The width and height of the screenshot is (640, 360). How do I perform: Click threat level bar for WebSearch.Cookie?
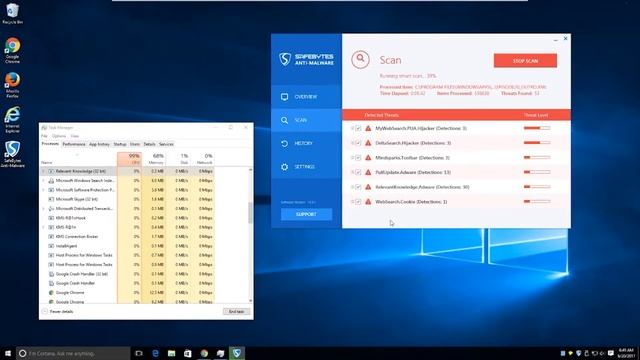(537, 202)
